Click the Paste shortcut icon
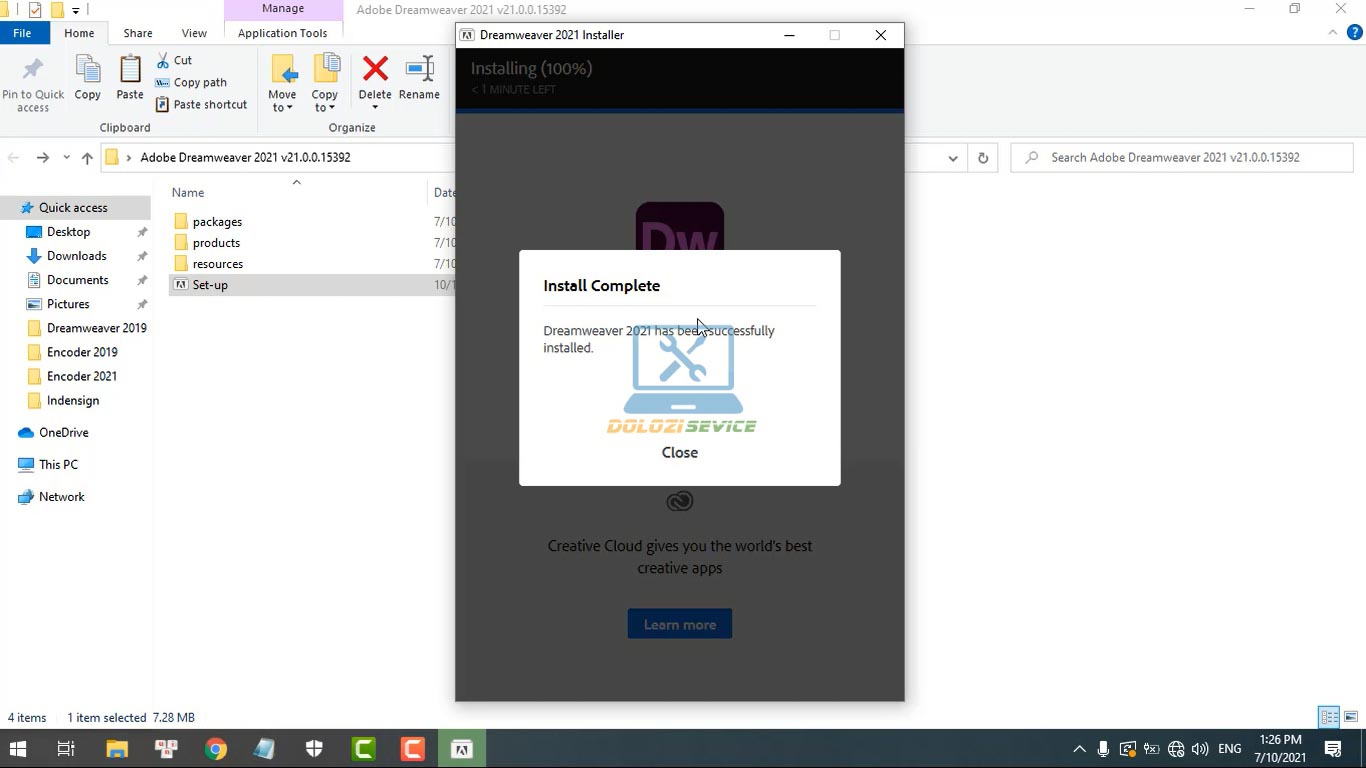1366x768 pixels. 163,104
